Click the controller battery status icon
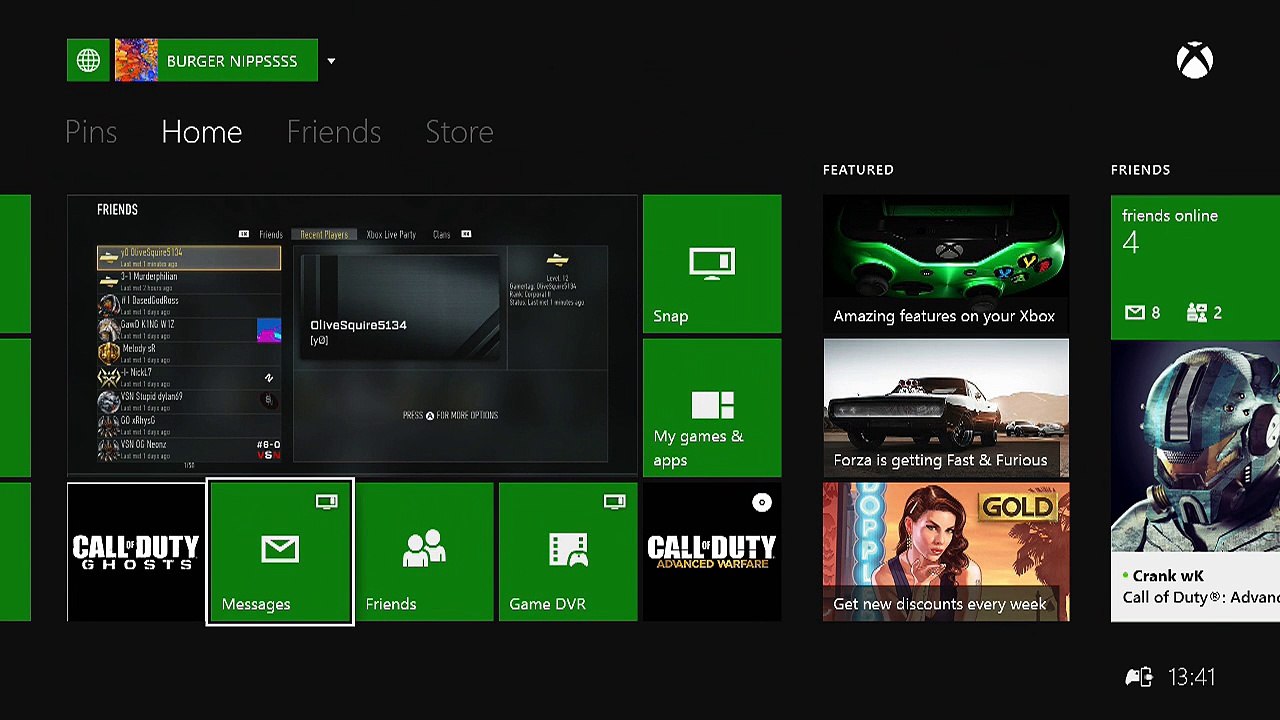The image size is (1280, 720). (1138, 677)
